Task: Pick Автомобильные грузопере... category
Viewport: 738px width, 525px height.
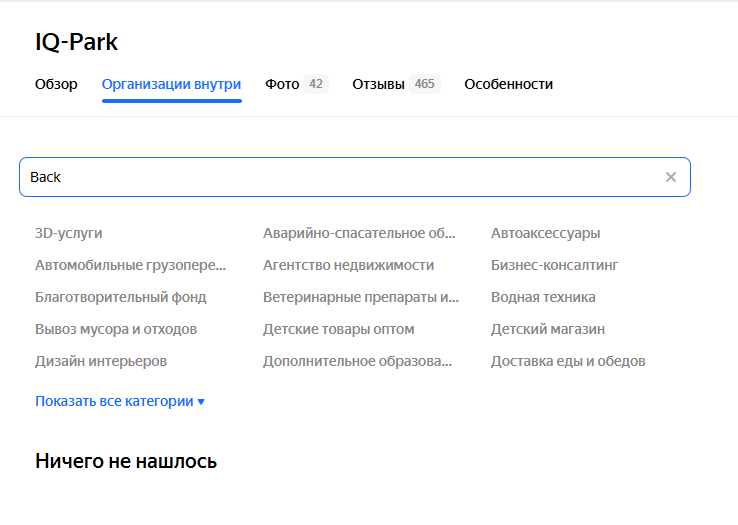Action: click(x=130, y=265)
